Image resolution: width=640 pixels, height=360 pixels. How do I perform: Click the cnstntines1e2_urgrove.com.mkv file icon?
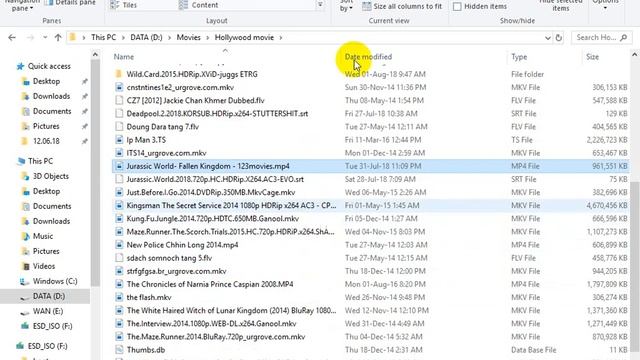click(119, 87)
